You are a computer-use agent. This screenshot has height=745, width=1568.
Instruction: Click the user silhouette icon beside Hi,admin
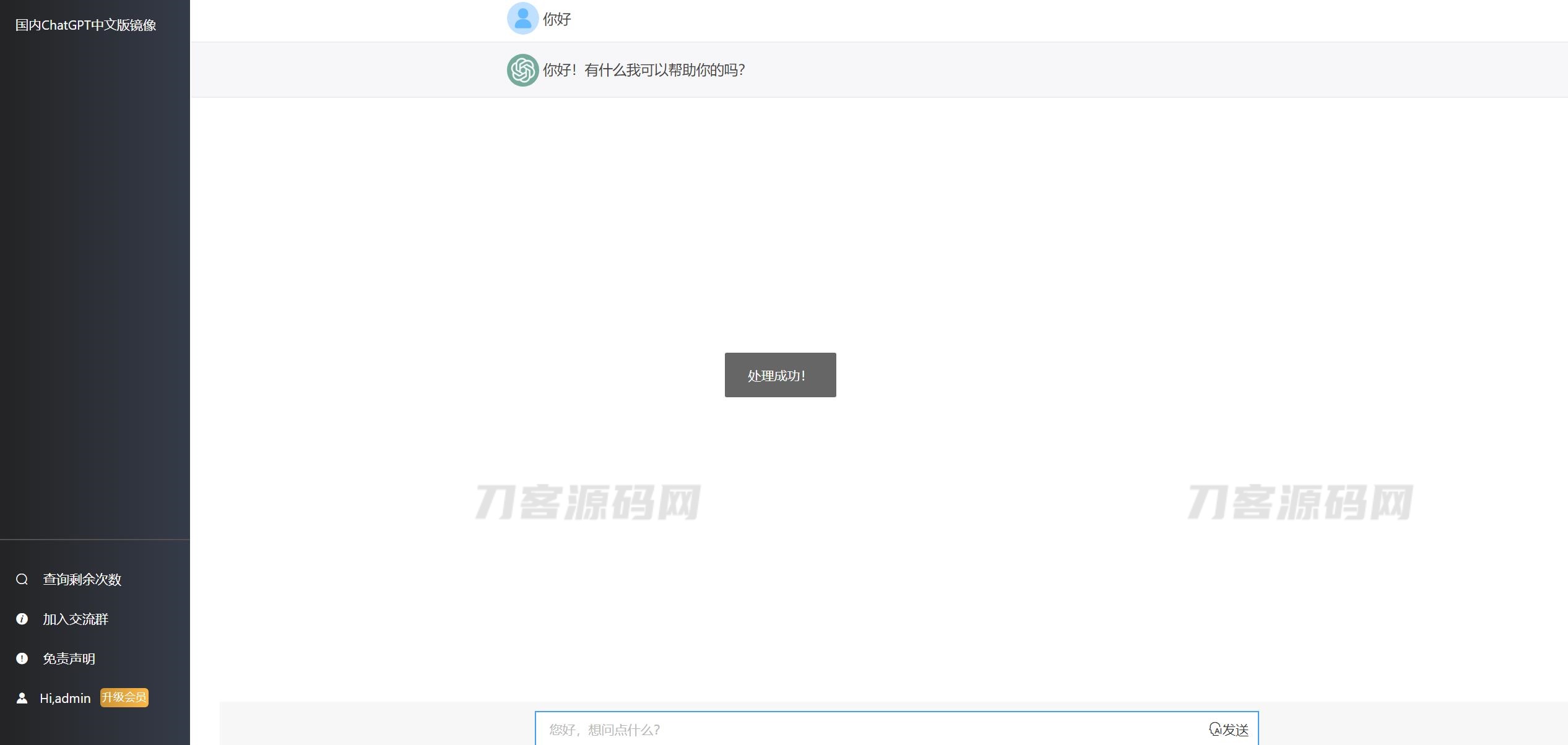(x=22, y=698)
